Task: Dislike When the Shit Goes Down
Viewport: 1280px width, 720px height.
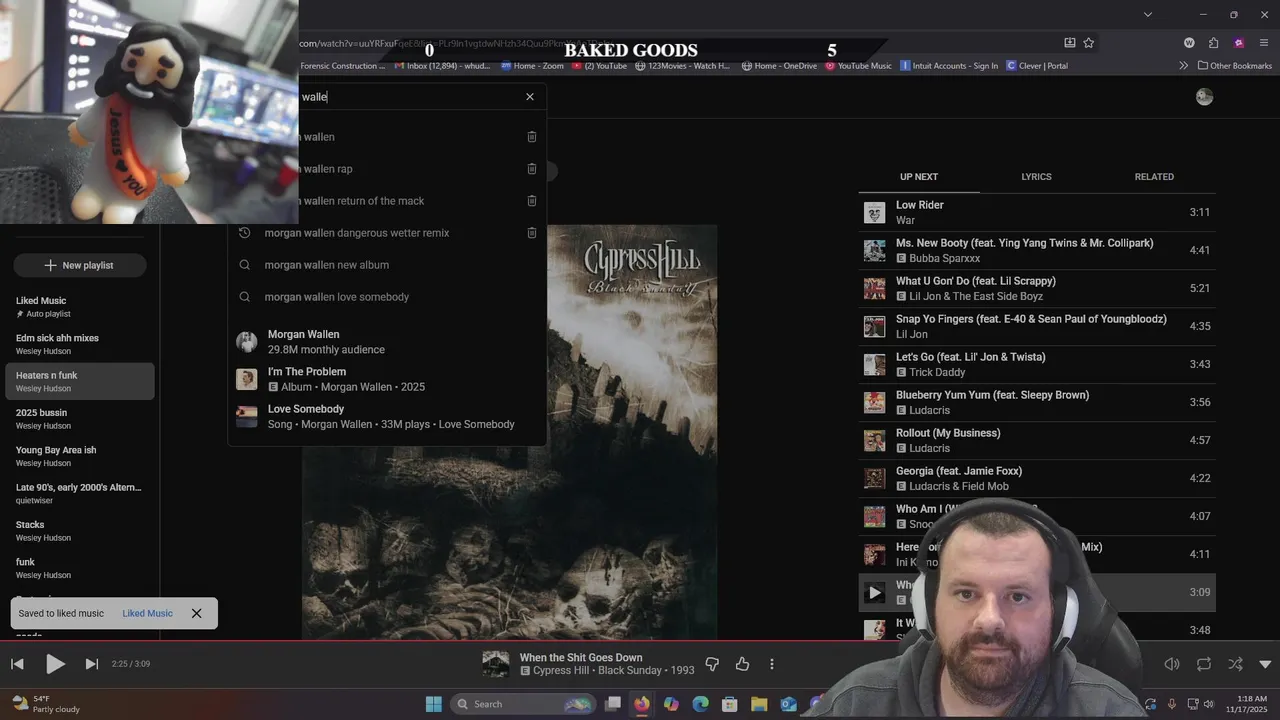Action: coord(712,664)
